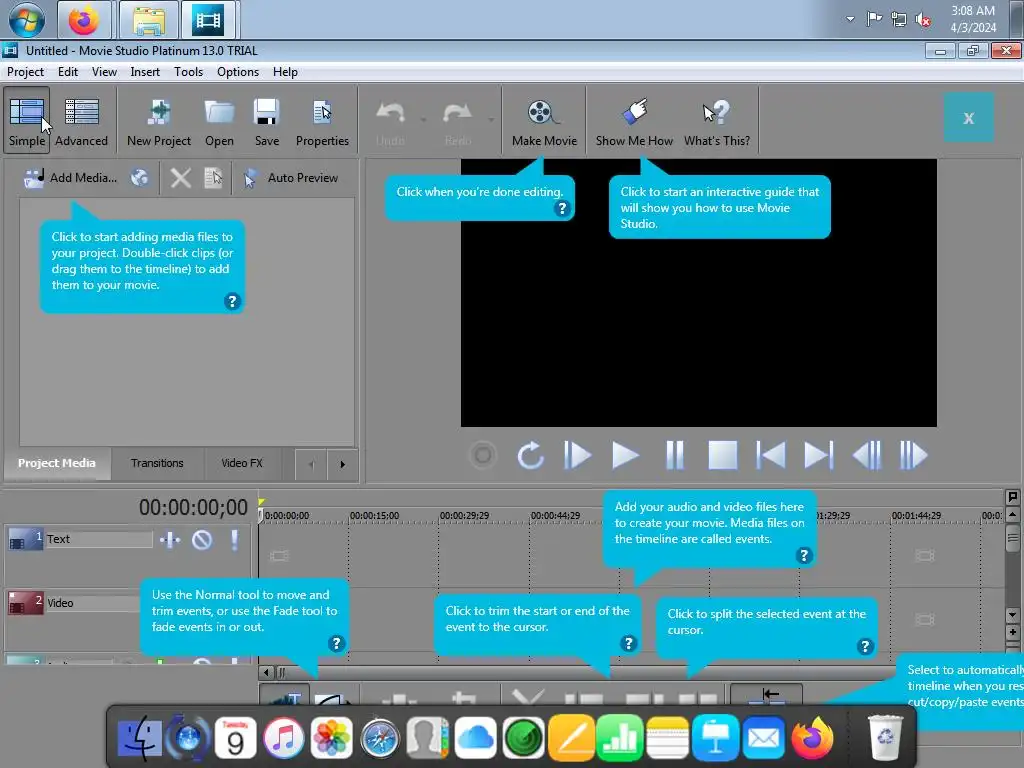Click the Stop button under preview

point(723,455)
